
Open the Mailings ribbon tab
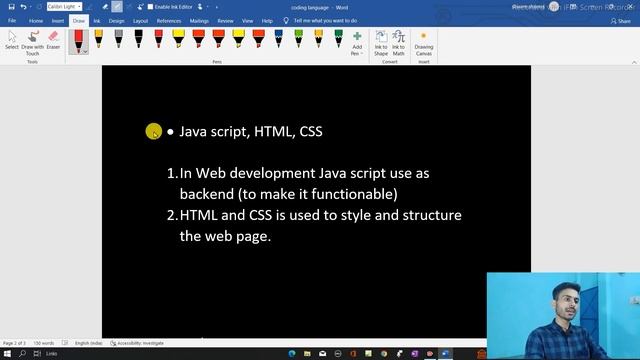tap(199, 21)
